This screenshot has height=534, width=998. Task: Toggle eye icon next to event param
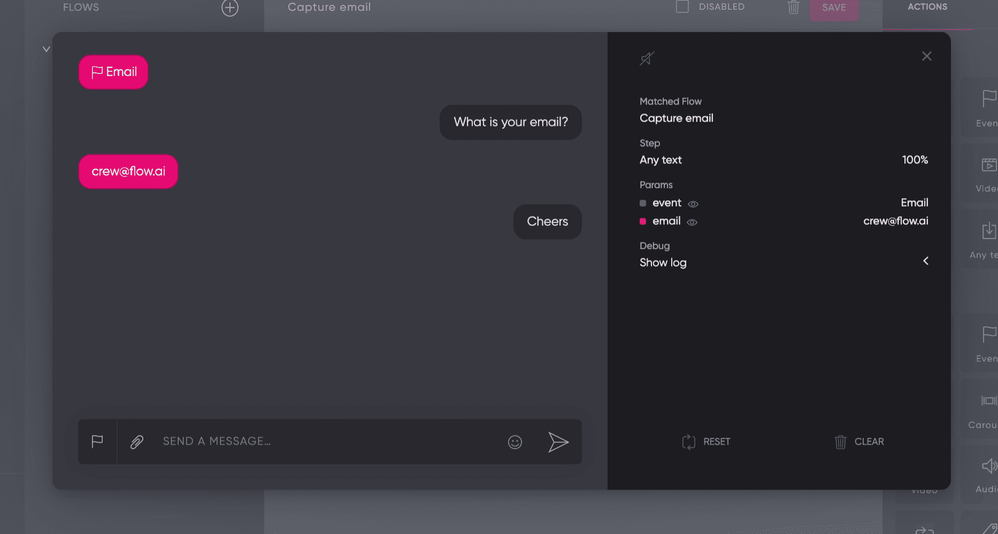[x=693, y=204]
